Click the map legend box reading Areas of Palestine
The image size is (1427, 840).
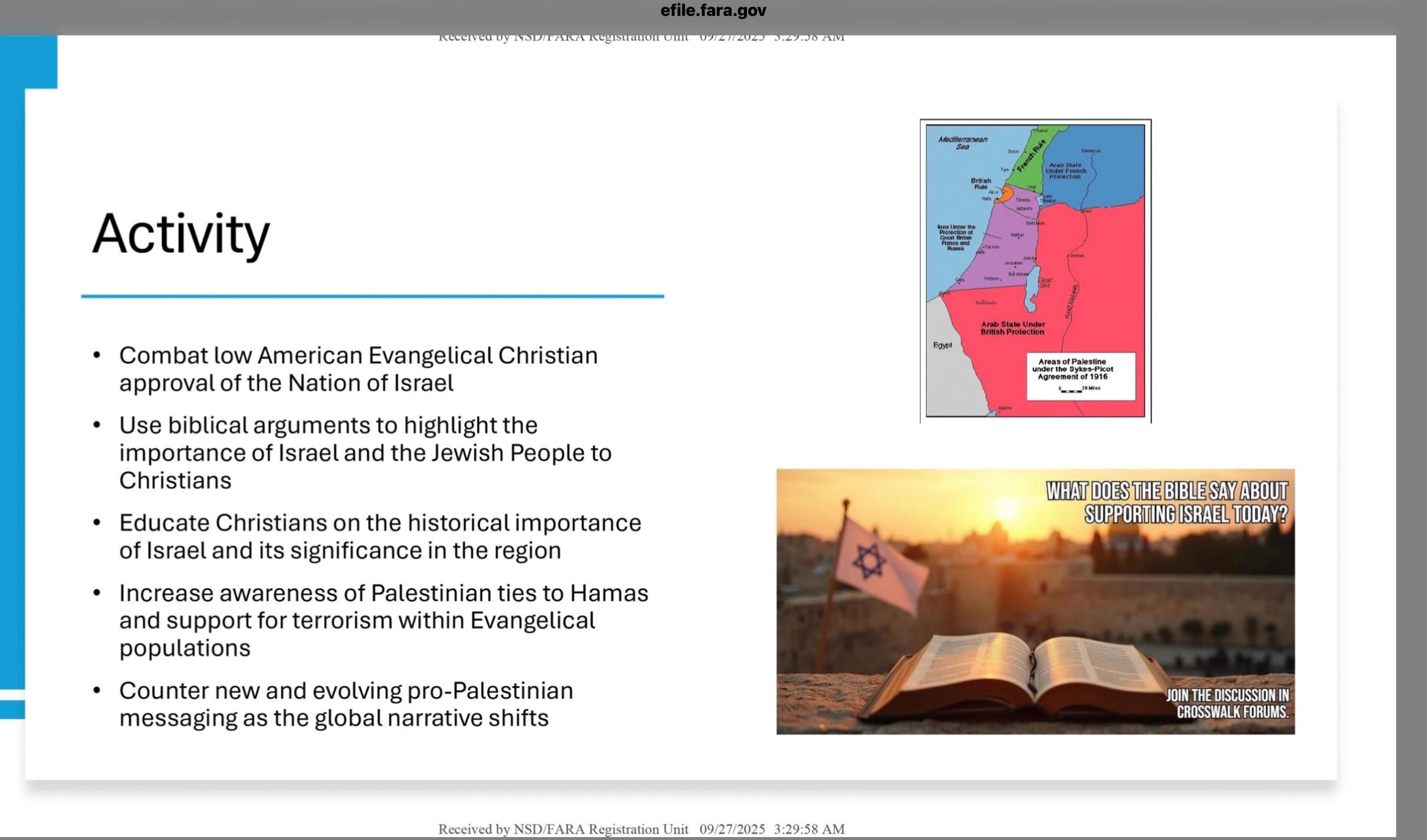[x=1080, y=375]
